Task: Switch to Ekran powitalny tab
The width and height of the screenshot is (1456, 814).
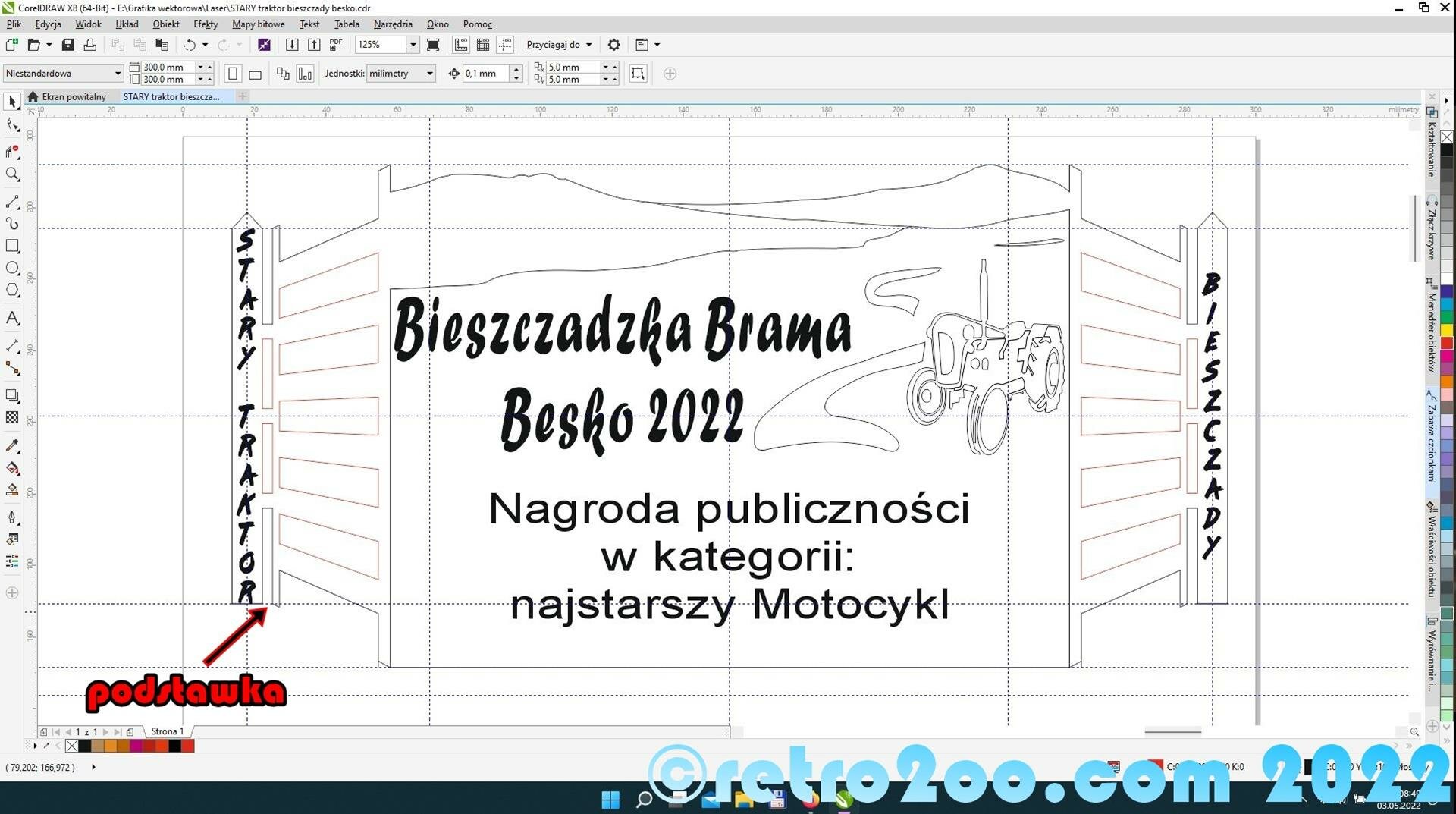Action: [x=73, y=96]
